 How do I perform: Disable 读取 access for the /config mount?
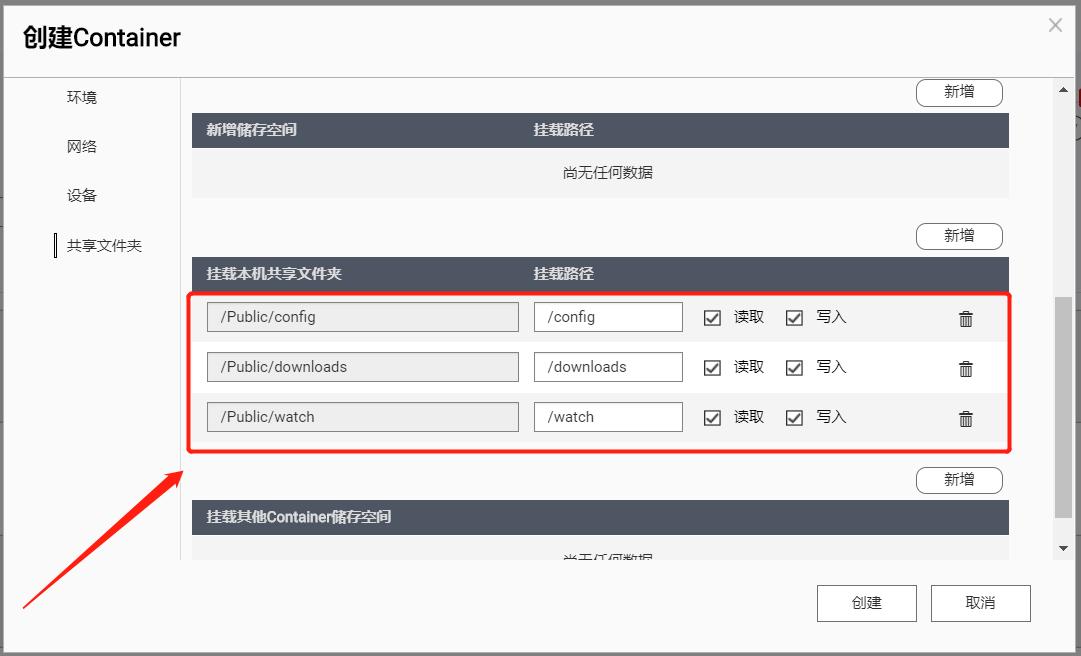tap(712, 317)
